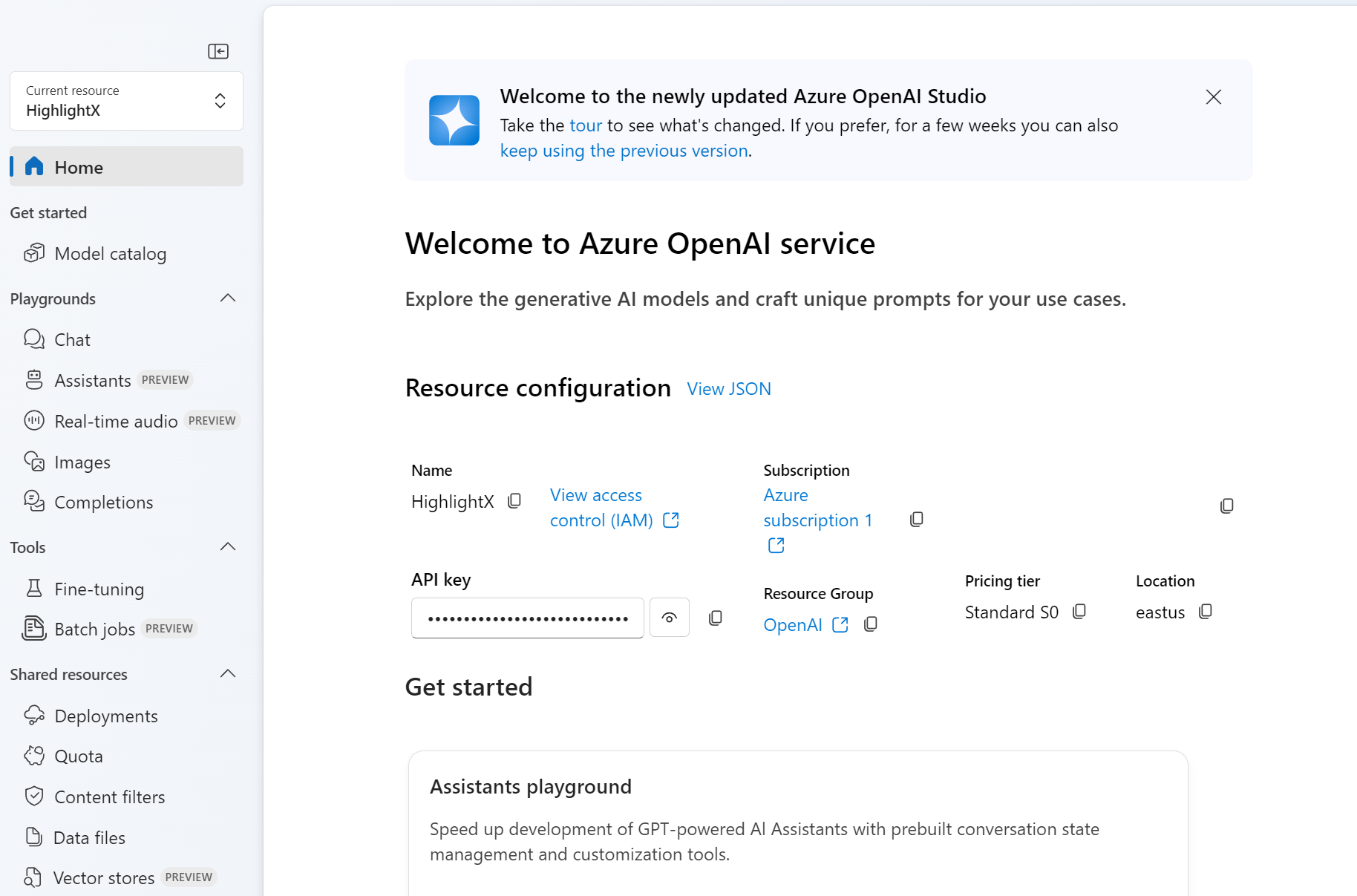Click the Home house icon
Viewport: 1357px width, 896px height.
pos(34,166)
